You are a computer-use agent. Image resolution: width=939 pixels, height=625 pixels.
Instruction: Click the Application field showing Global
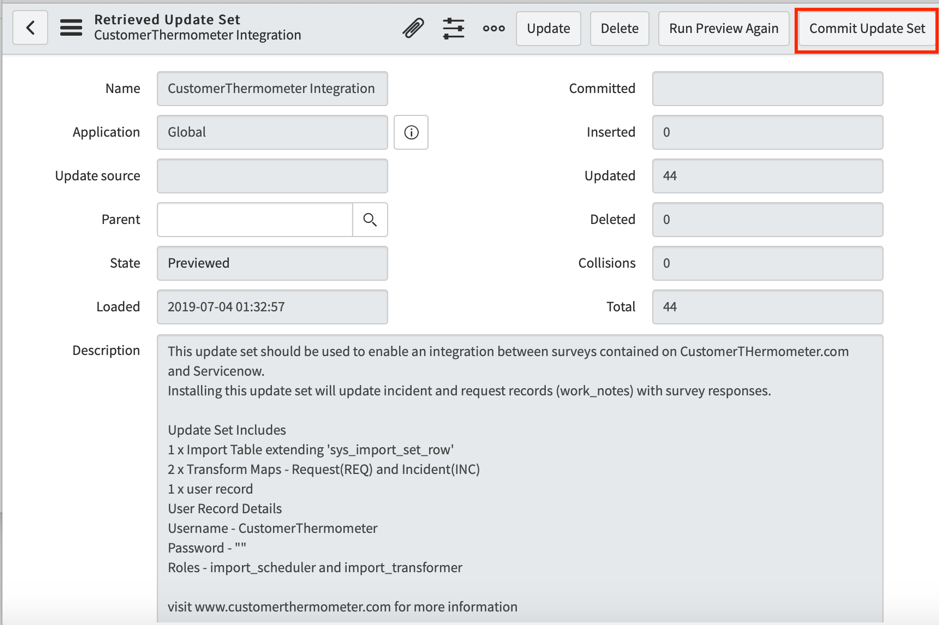[x=272, y=132]
